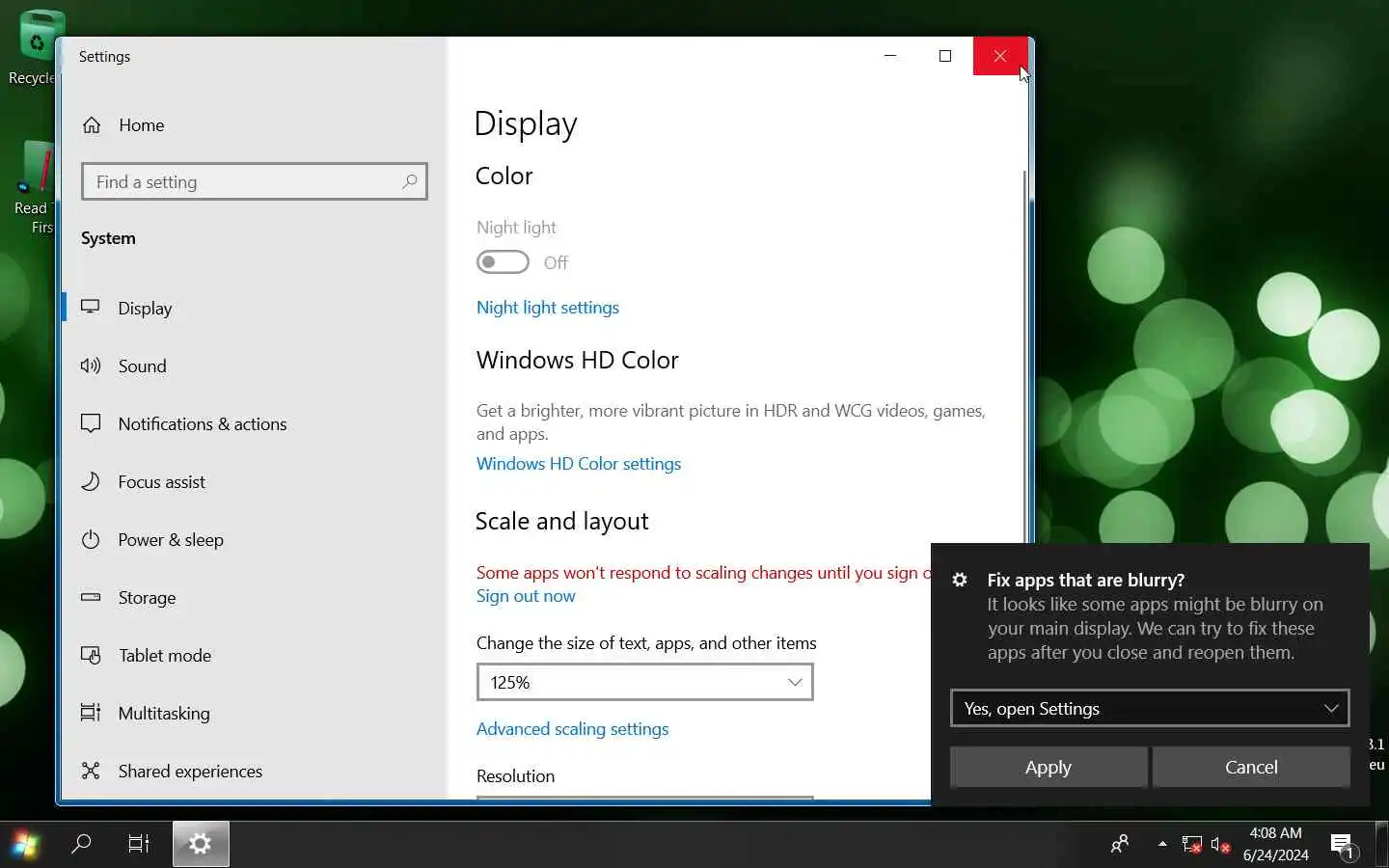Click the muted volume tray icon
Viewport: 1389px width, 868px height.
1220,845
